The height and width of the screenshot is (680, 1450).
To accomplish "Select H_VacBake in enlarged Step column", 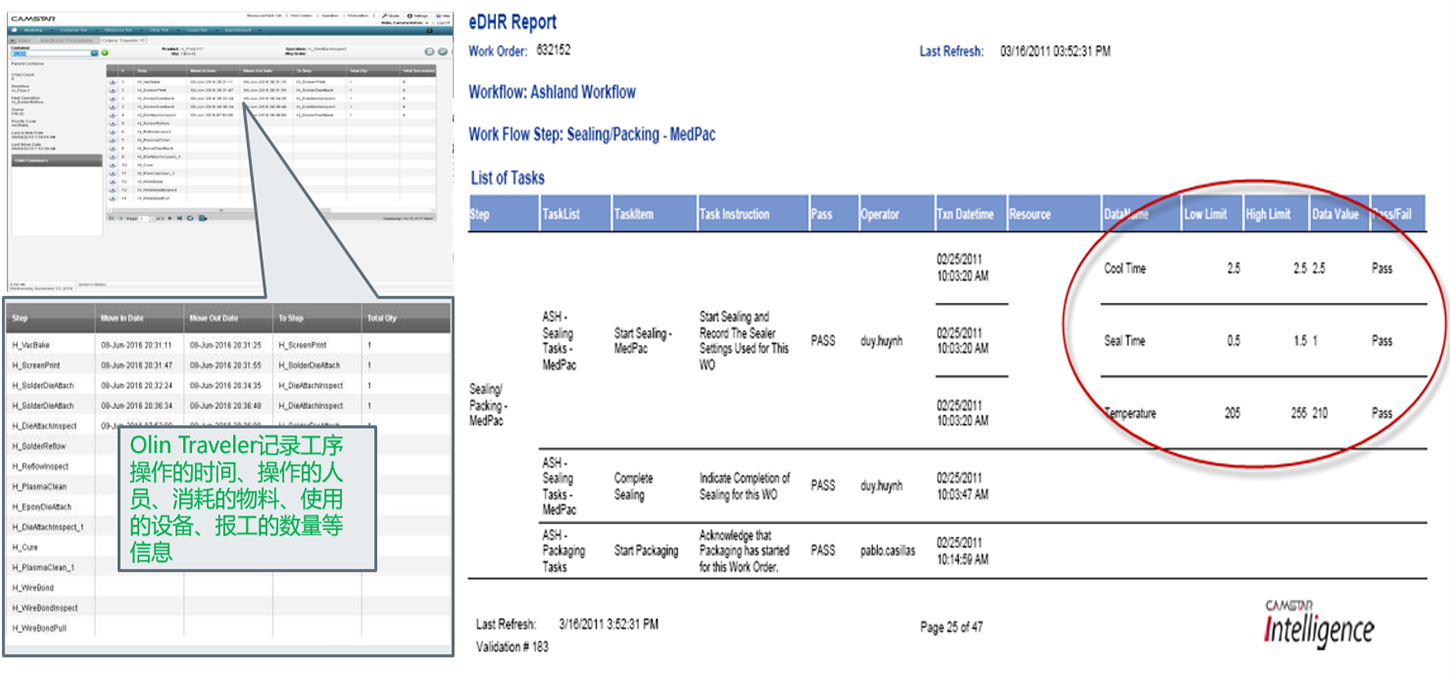I will point(31,345).
